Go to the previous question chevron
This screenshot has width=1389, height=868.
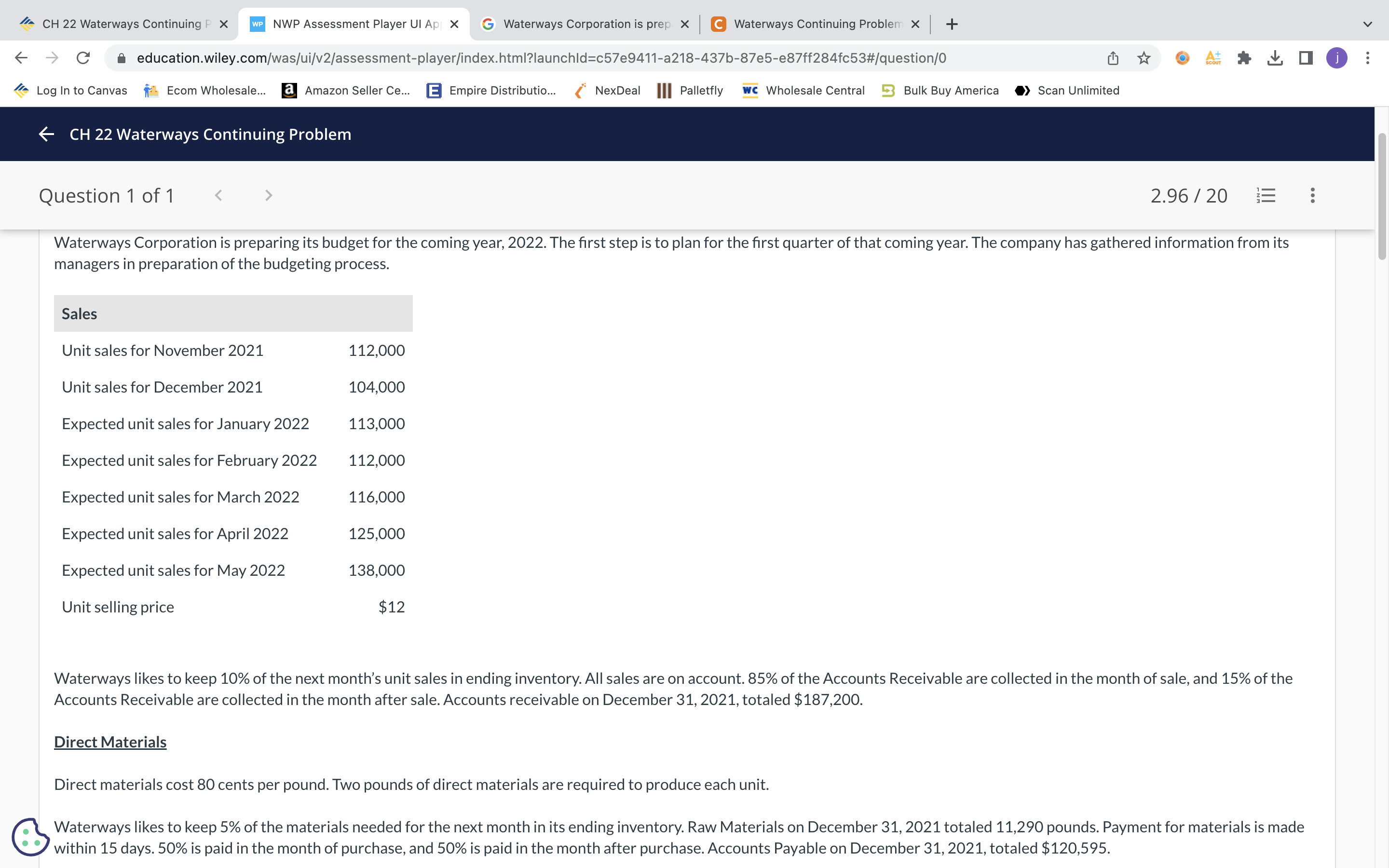click(218, 196)
